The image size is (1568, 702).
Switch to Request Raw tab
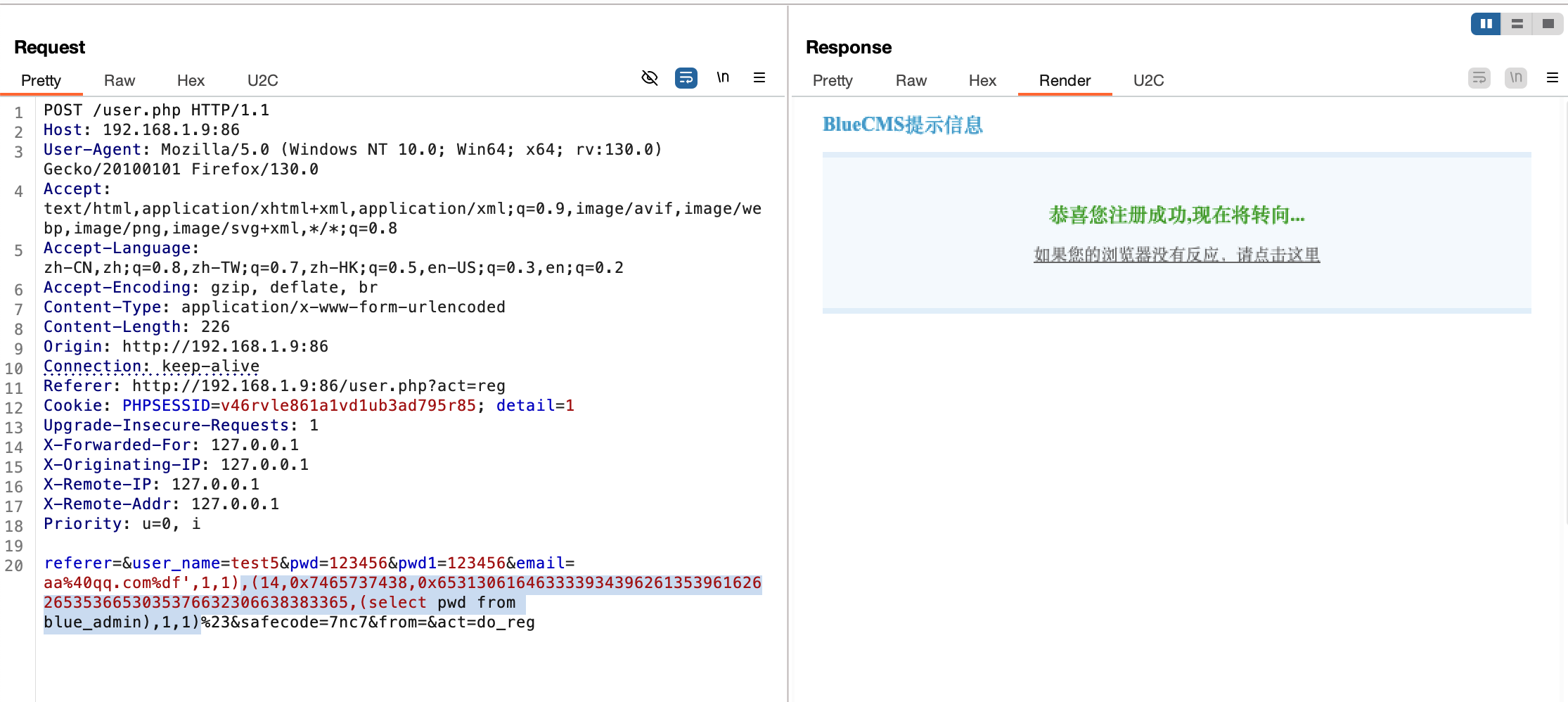120,80
